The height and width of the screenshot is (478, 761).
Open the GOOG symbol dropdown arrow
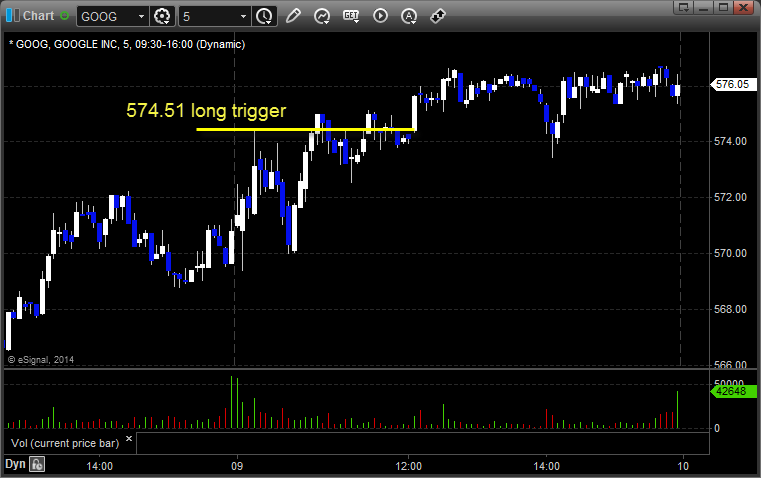(141, 16)
